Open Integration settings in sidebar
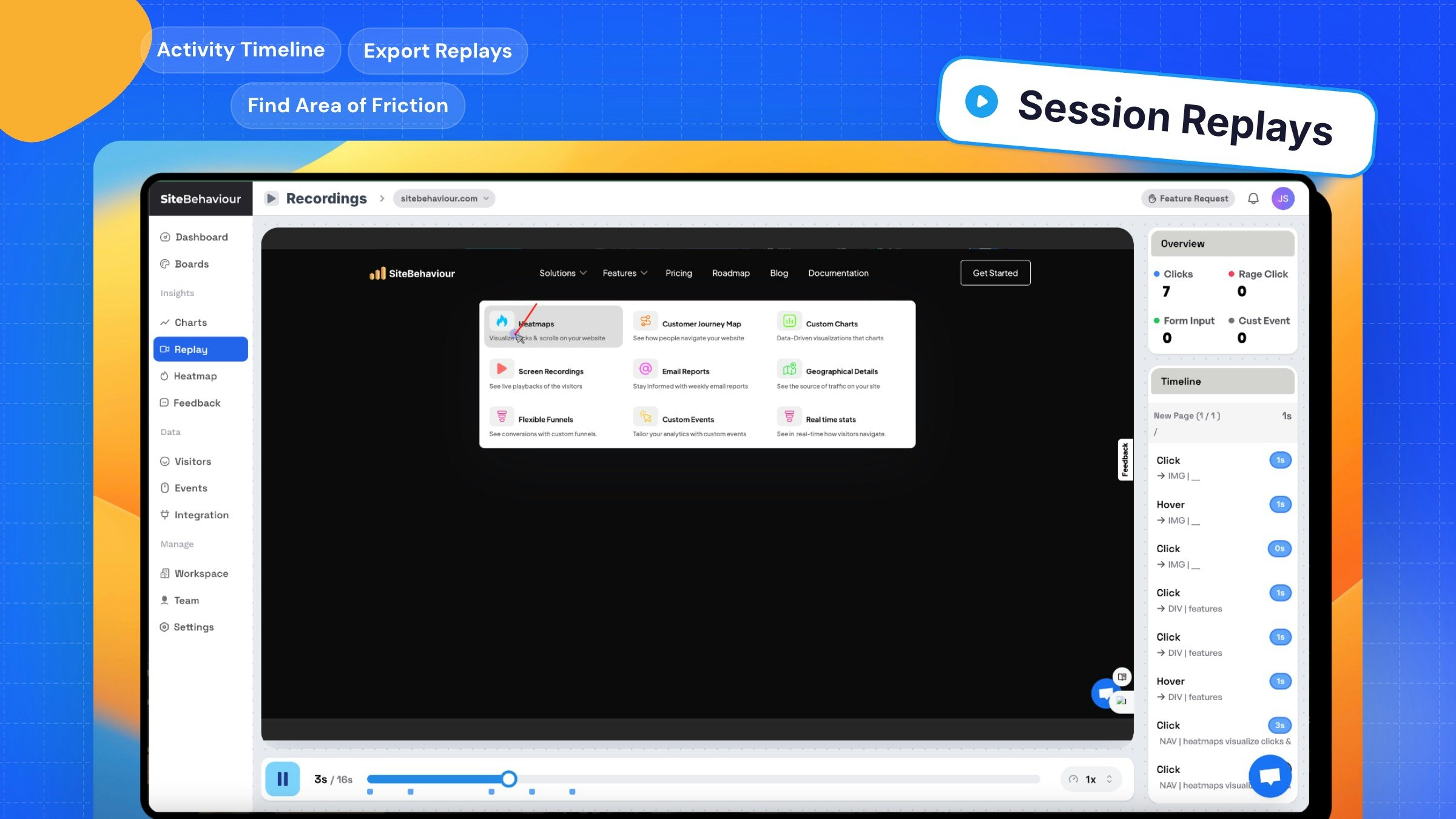The height and width of the screenshot is (819, 1456). 200,515
